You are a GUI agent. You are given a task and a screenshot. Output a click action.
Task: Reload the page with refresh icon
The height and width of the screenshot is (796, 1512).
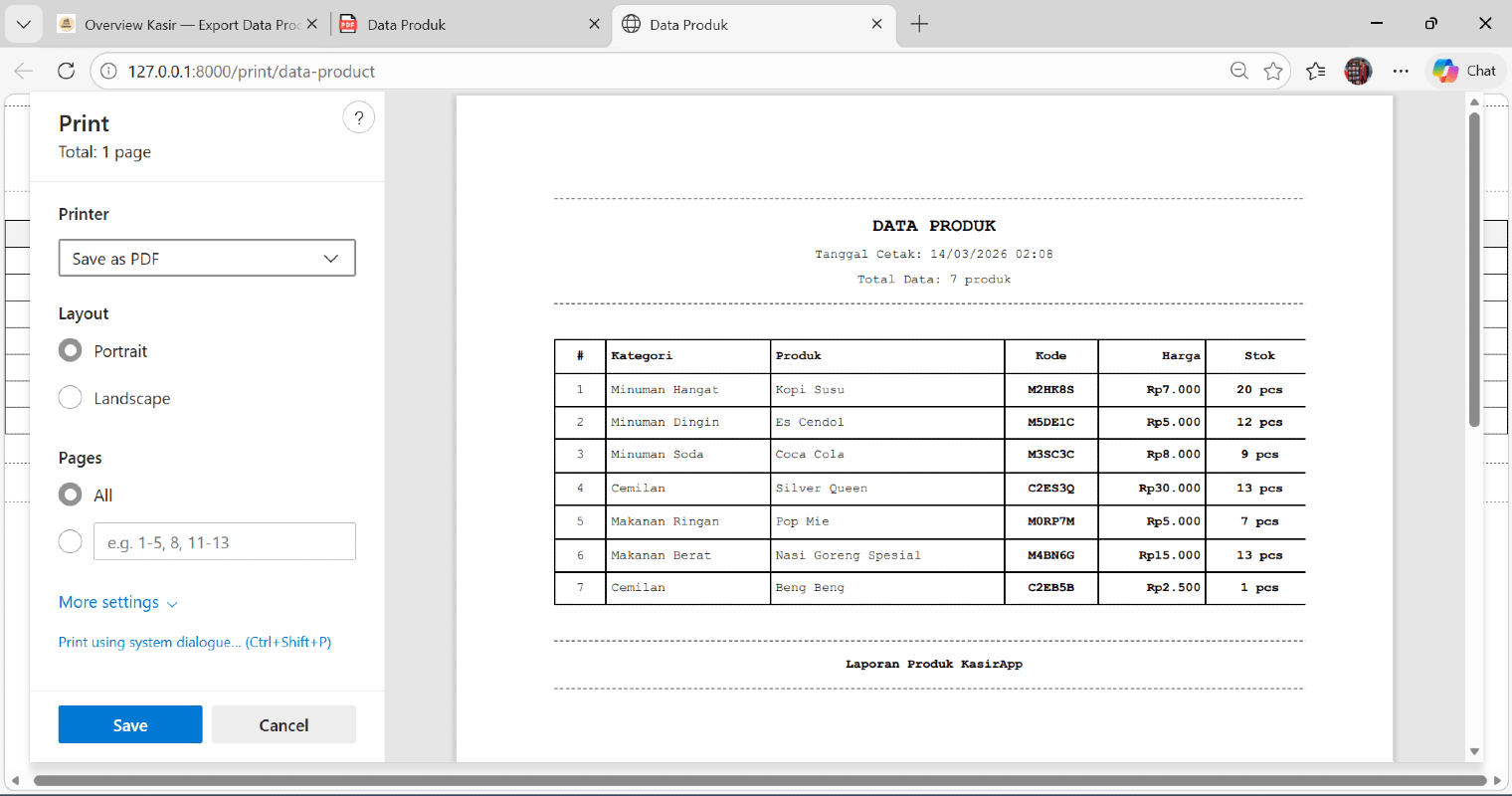(67, 71)
